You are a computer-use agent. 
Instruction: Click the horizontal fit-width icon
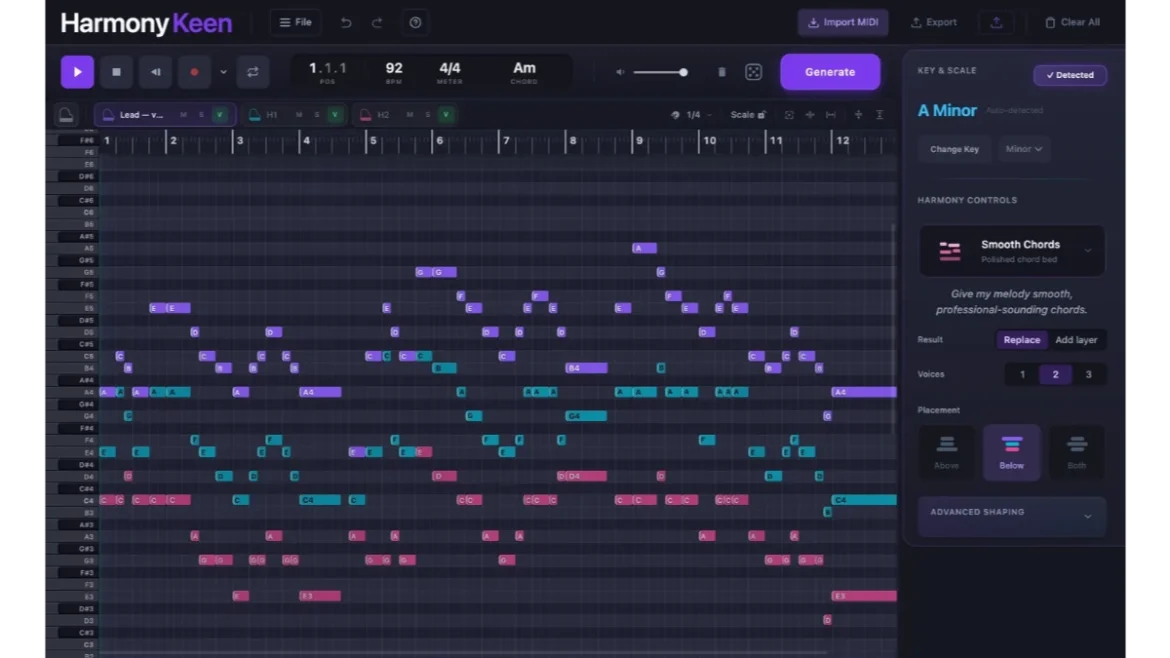point(830,115)
